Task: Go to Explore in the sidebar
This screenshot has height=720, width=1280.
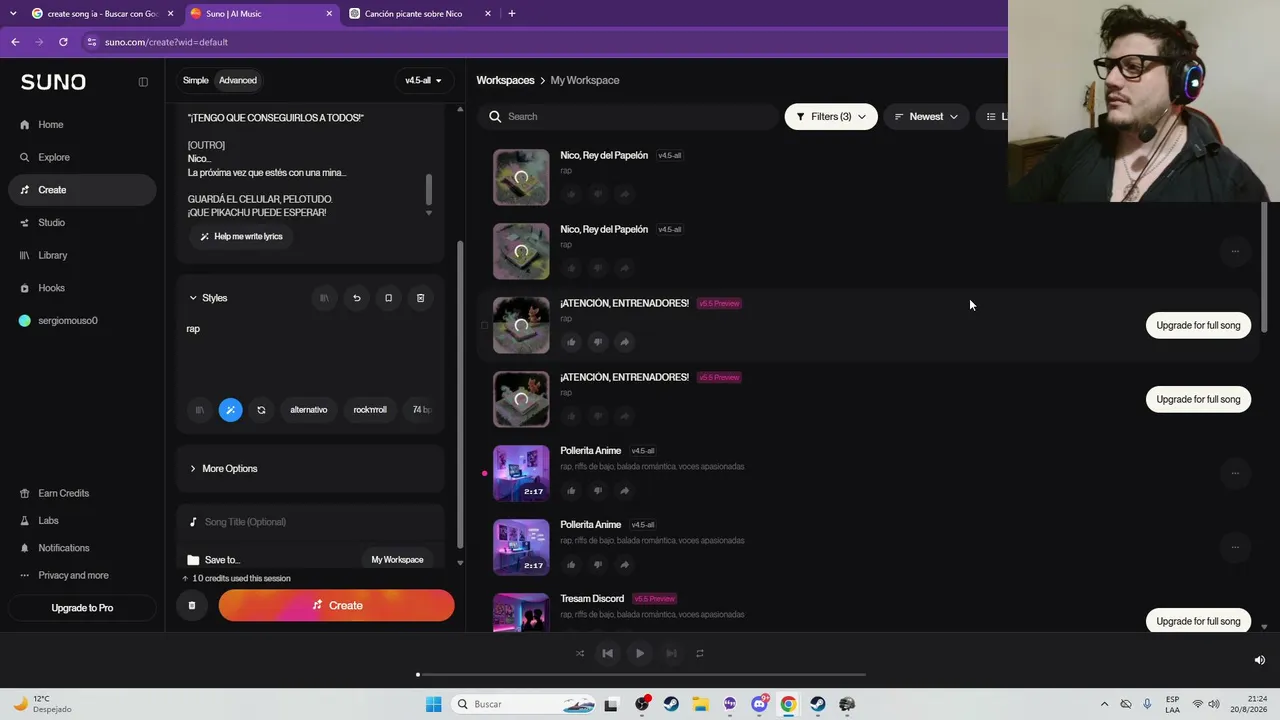Action: pyautogui.click(x=54, y=157)
